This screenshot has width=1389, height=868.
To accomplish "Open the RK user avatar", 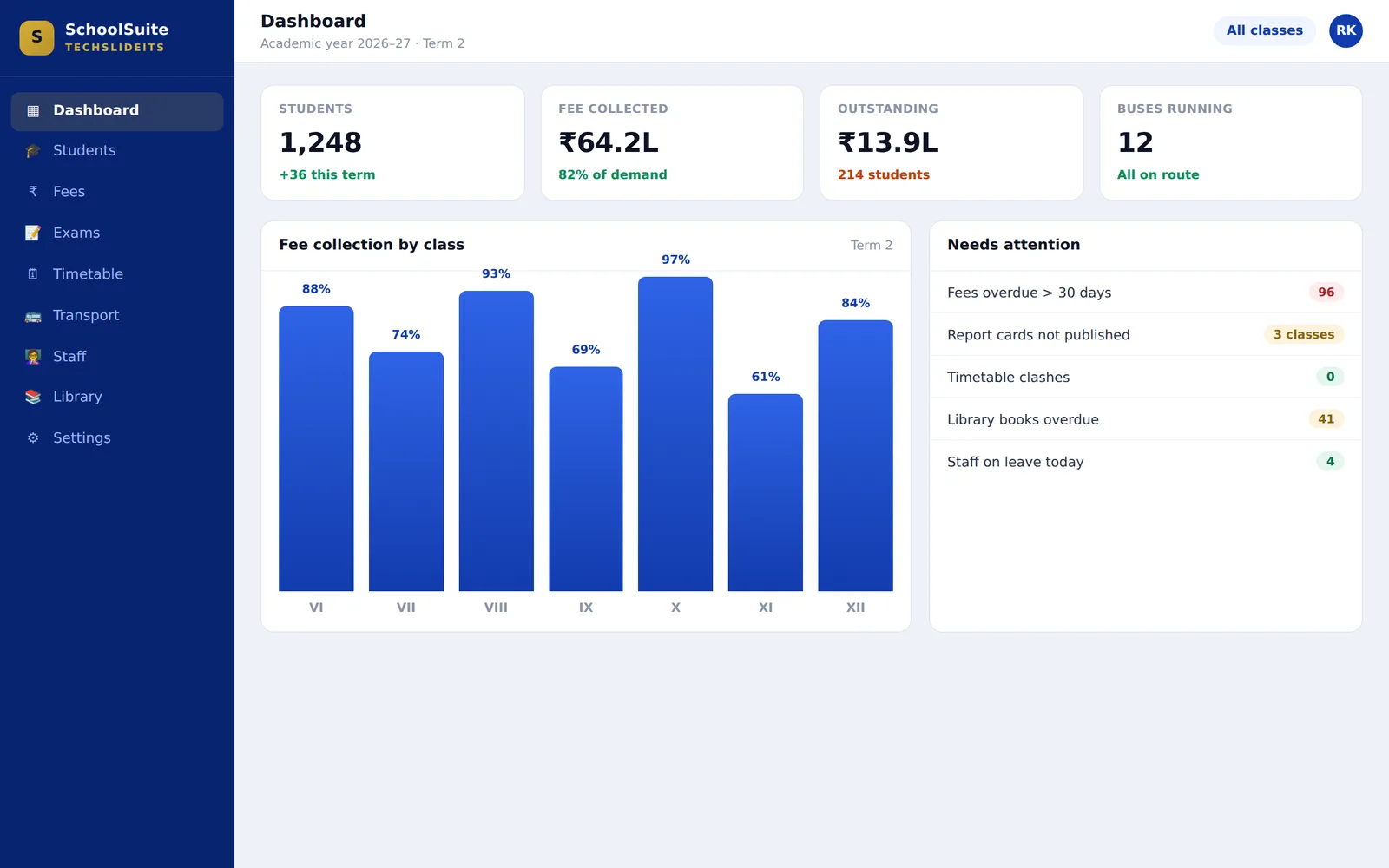I will [x=1346, y=30].
